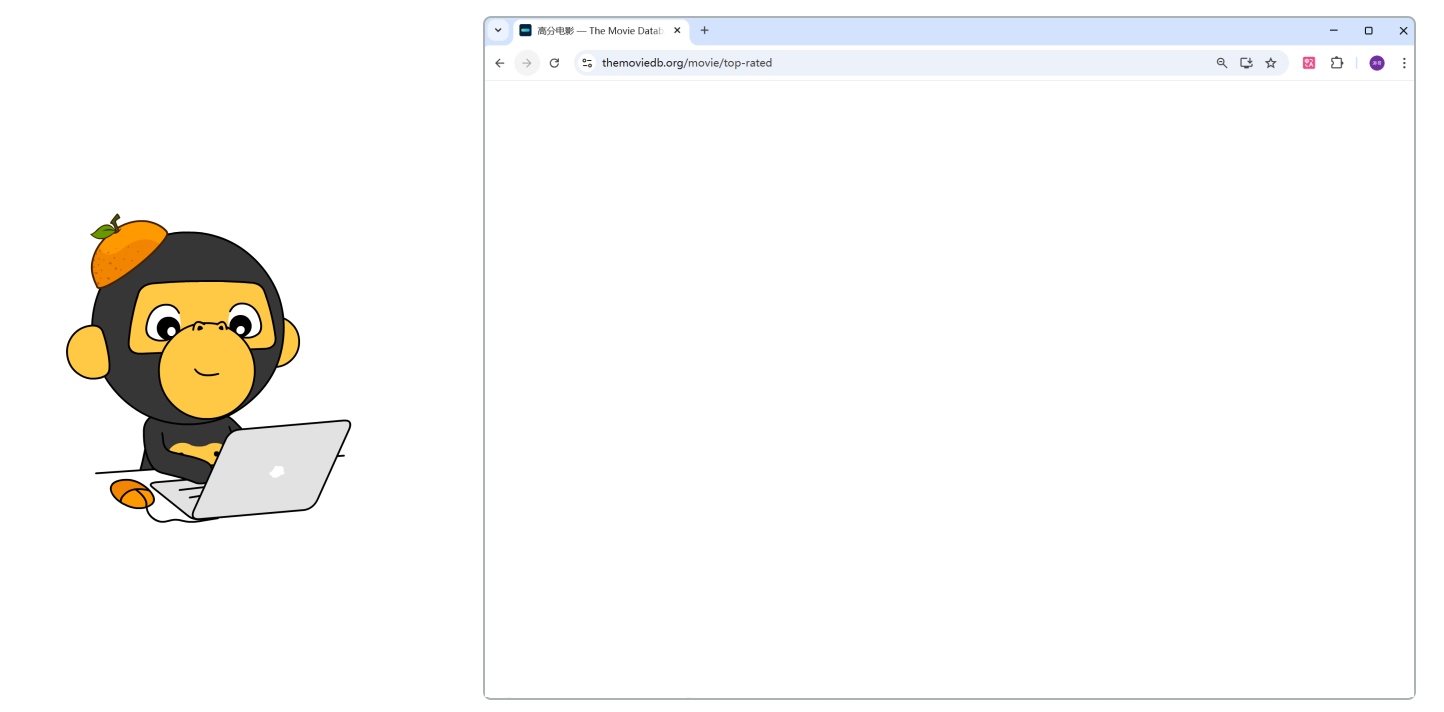Maximize the Chrome window
Viewport: 1444px width, 712px height.
[x=1369, y=31]
